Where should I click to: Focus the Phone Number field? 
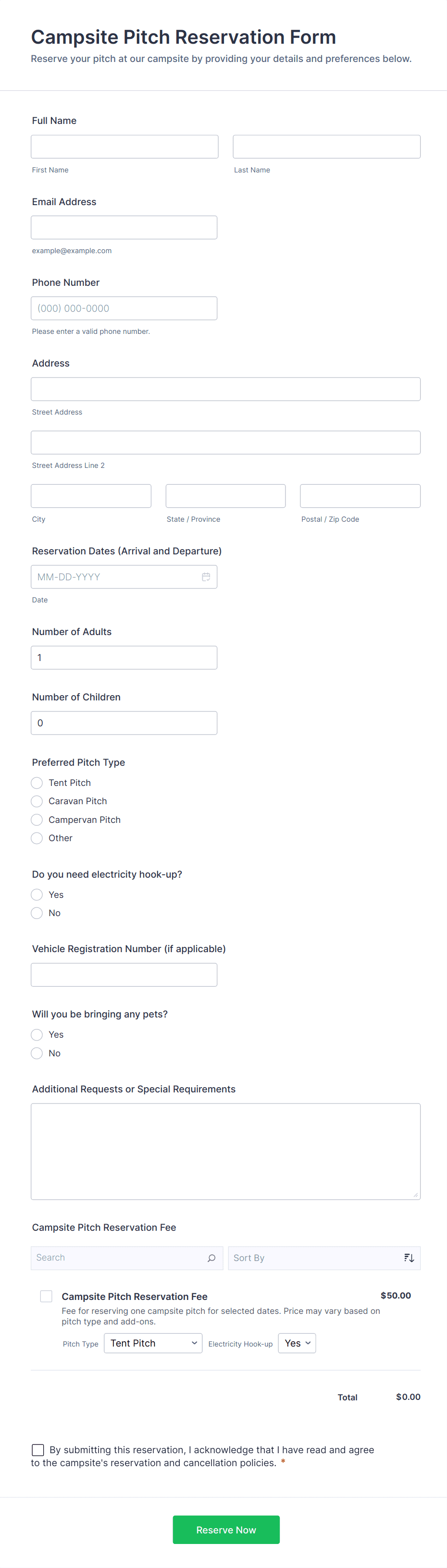pos(124,308)
